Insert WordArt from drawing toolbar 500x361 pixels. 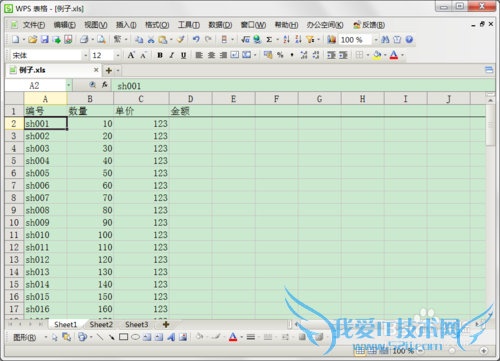[171, 337]
